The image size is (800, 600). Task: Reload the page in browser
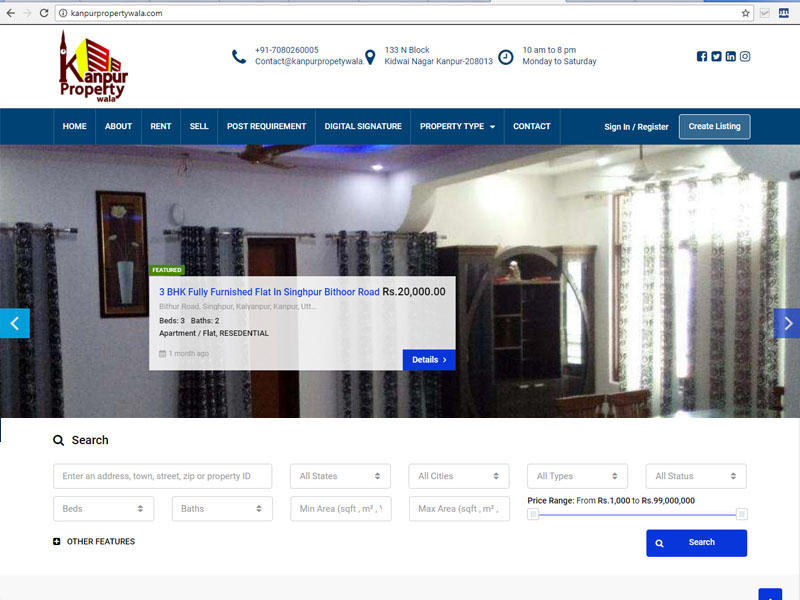44,13
